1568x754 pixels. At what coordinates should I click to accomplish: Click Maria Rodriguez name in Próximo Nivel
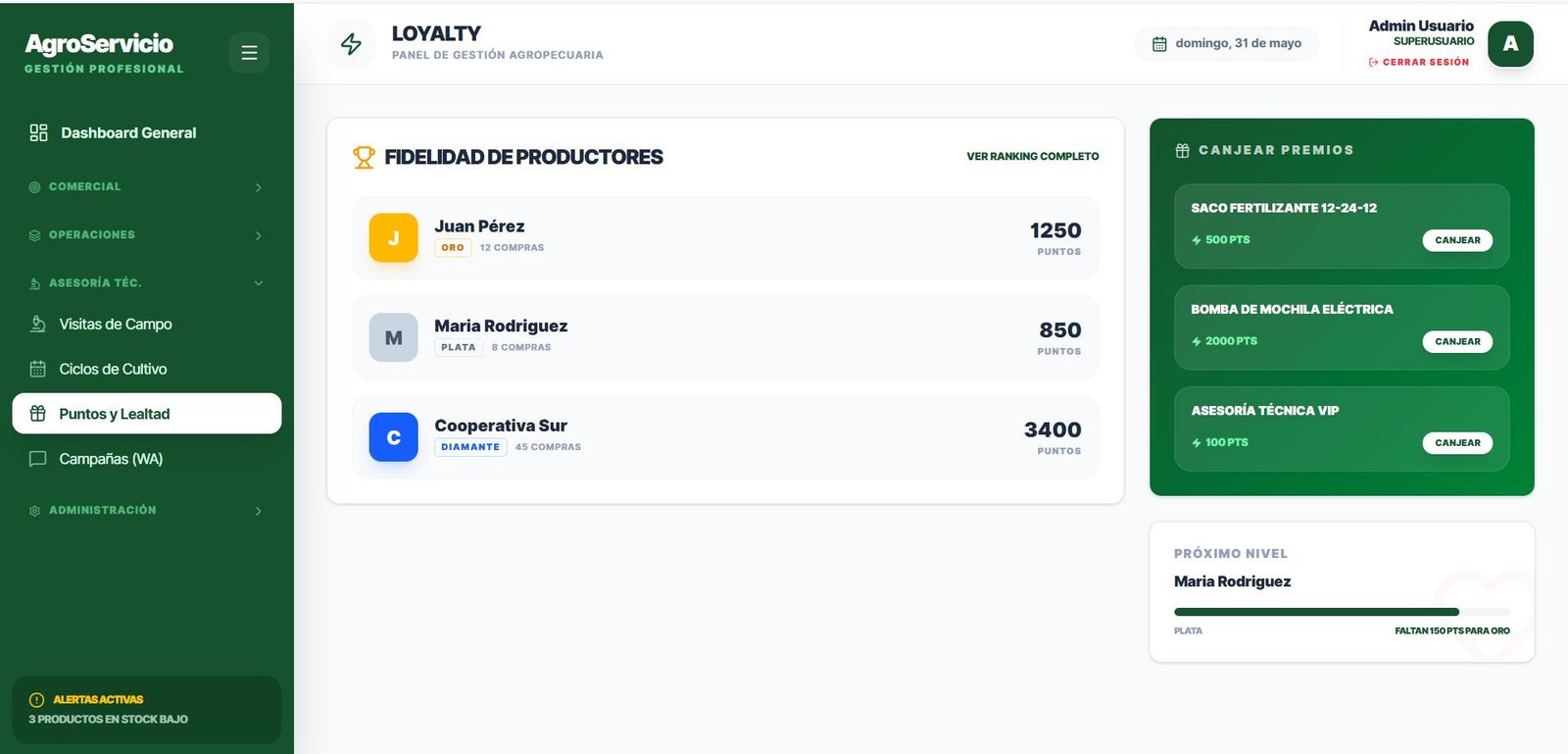tap(1232, 581)
